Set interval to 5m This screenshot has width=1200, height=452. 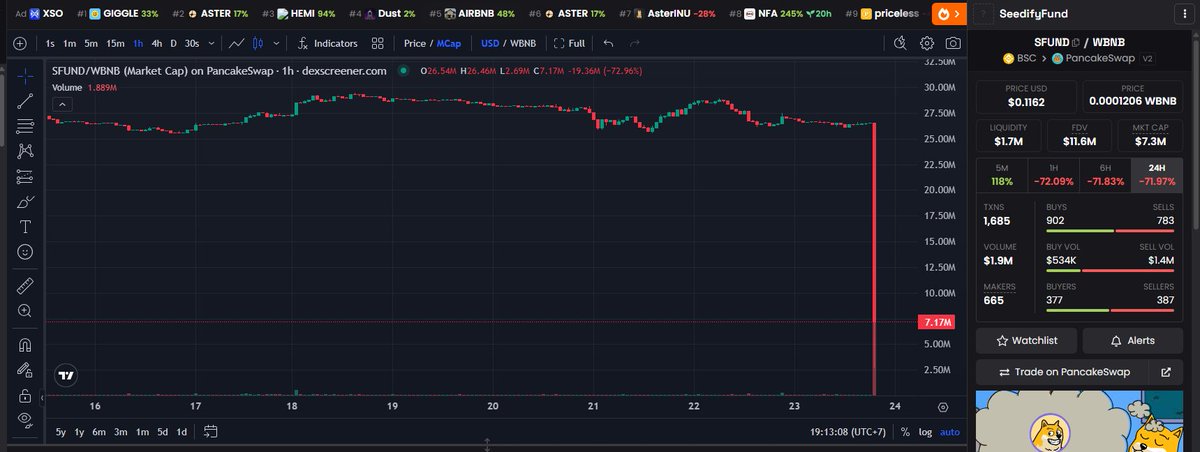tap(91, 44)
